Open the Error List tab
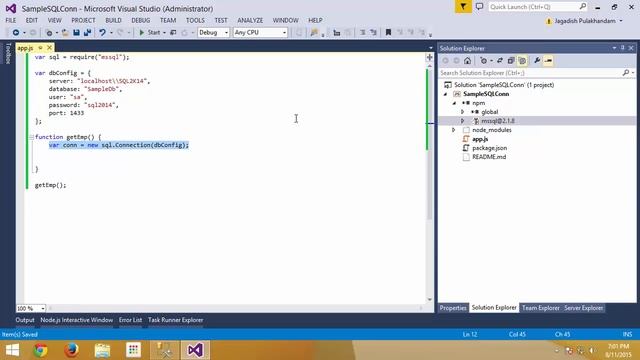This screenshot has width=640, height=360. 131,320
